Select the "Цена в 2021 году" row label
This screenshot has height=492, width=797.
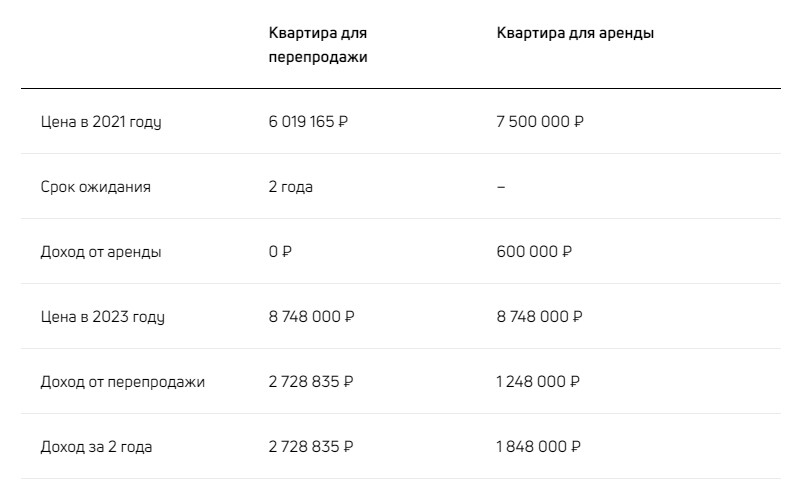[101, 122]
